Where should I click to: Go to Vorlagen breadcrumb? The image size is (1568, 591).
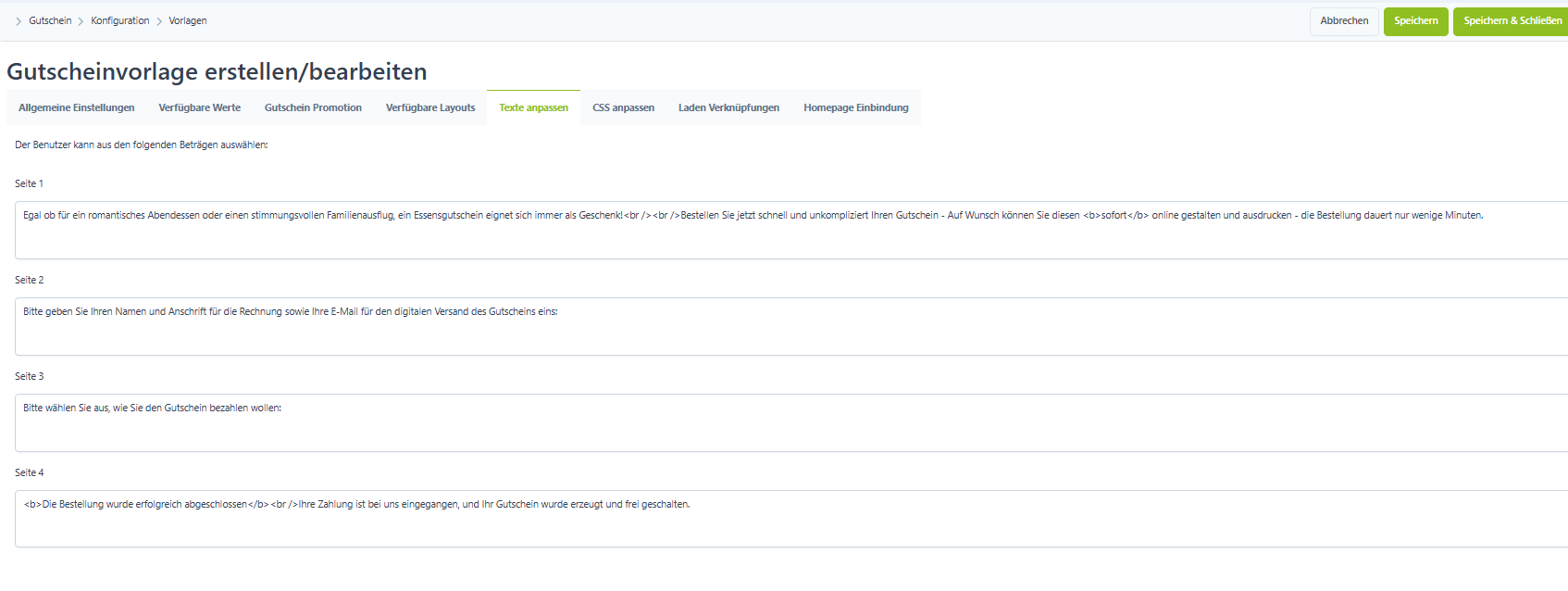coord(188,20)
